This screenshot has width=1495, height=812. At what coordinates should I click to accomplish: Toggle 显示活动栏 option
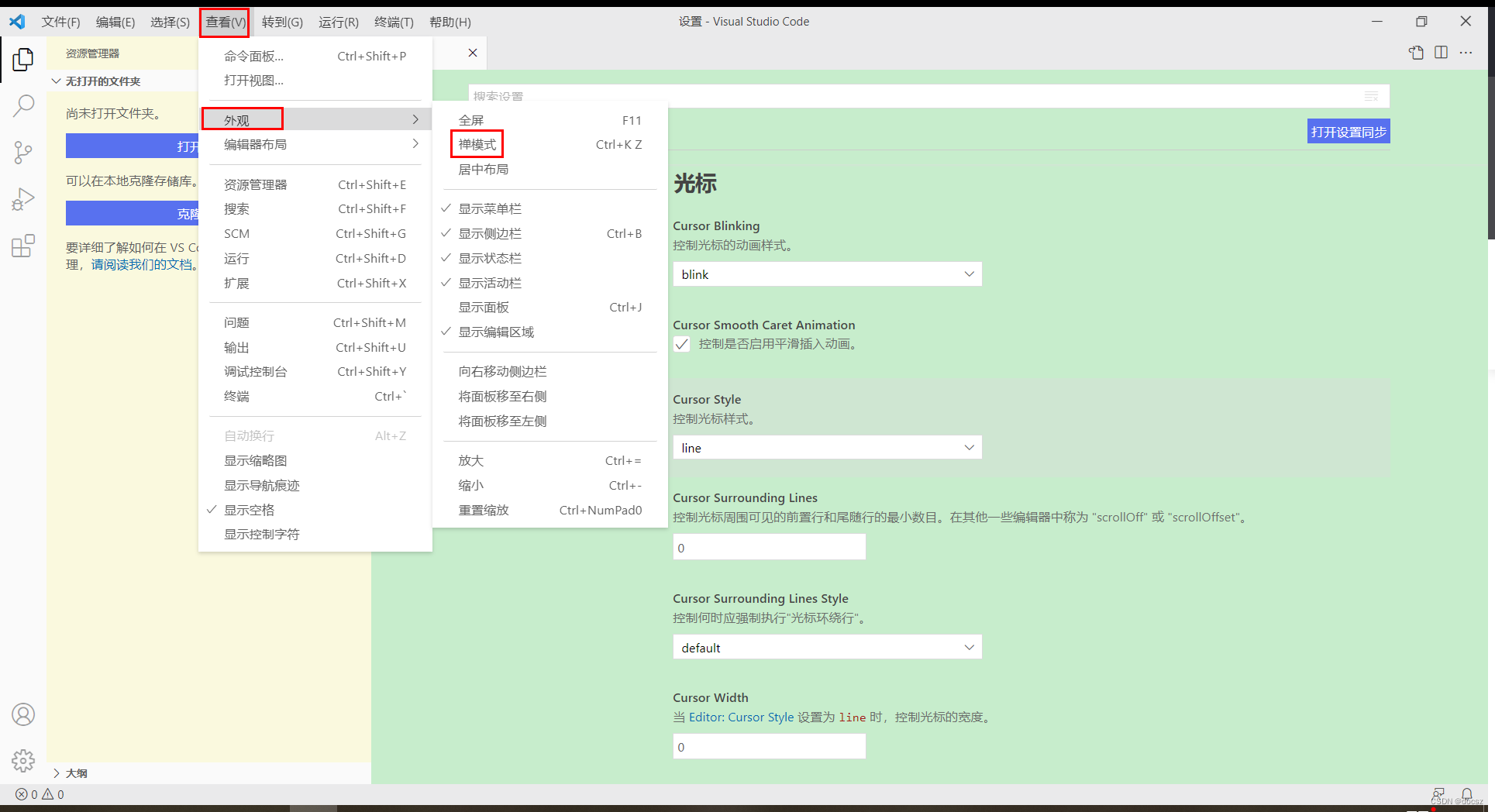coord(549,283)
